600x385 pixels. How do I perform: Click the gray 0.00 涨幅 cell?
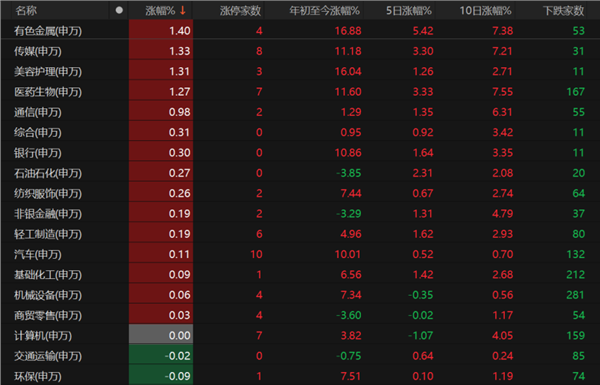point(161,335)
